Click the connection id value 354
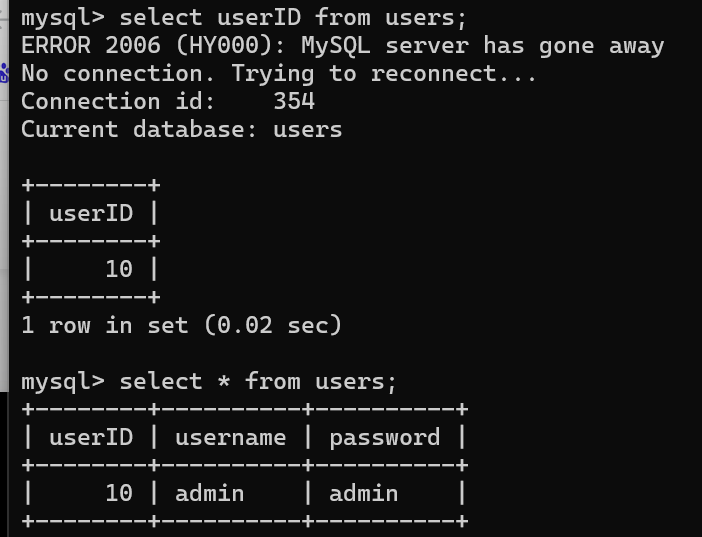Viewport: 702px width, 537px height. (x=294, y=102)
